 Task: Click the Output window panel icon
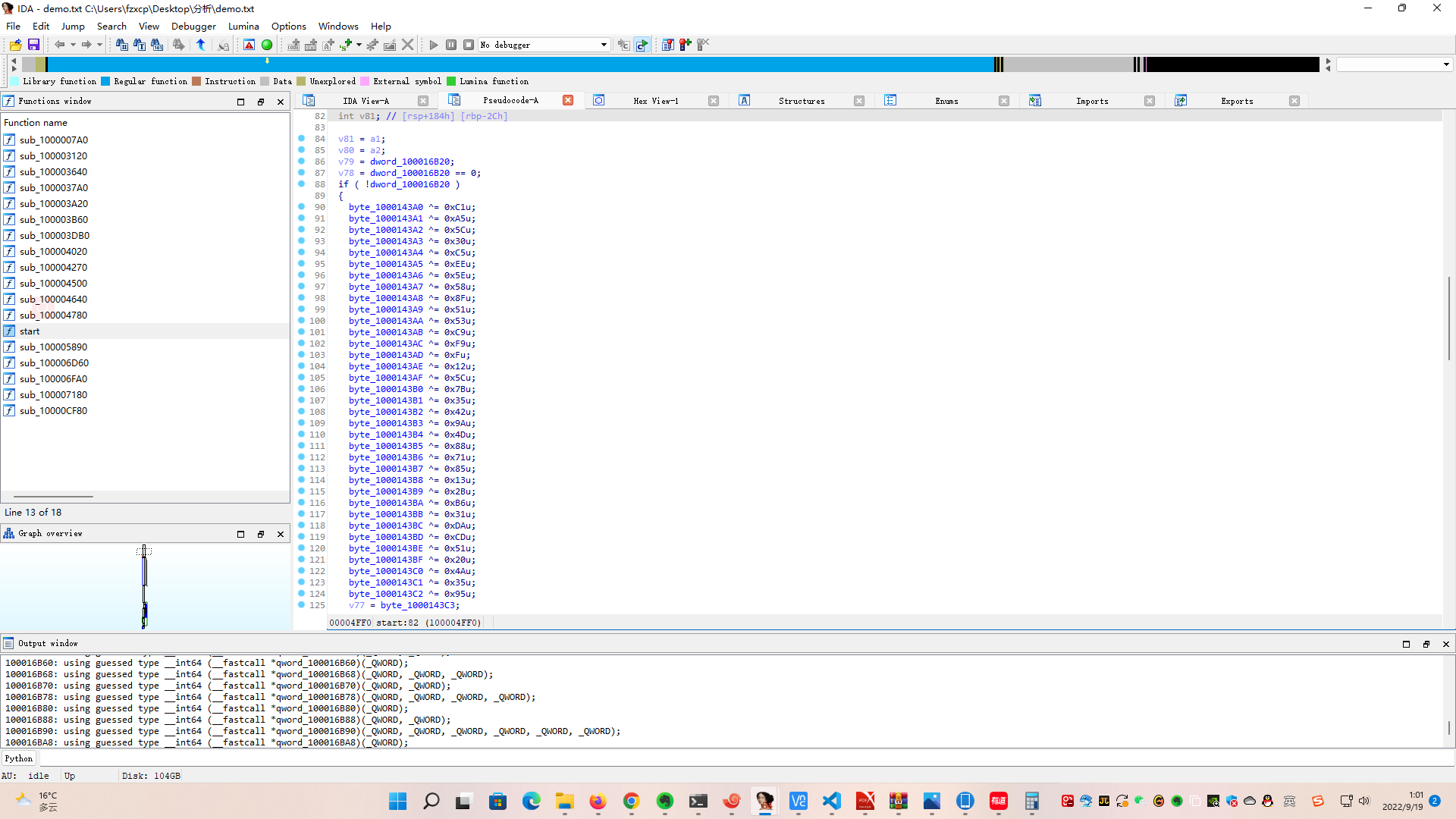pyautogui.click(x=9, y=644)
